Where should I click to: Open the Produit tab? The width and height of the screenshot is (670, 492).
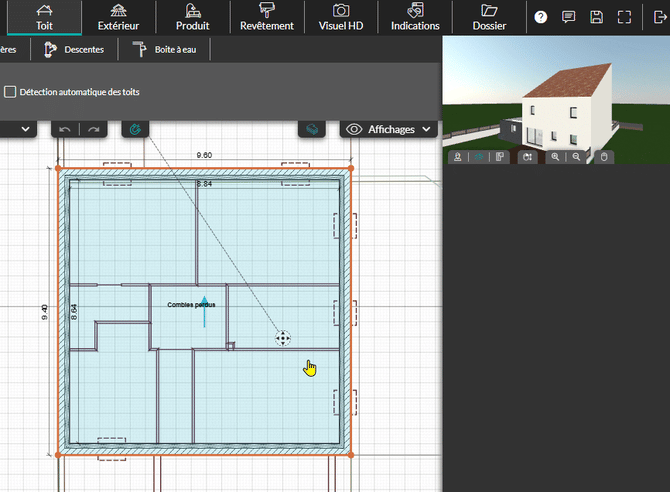(x=193, y=18)
